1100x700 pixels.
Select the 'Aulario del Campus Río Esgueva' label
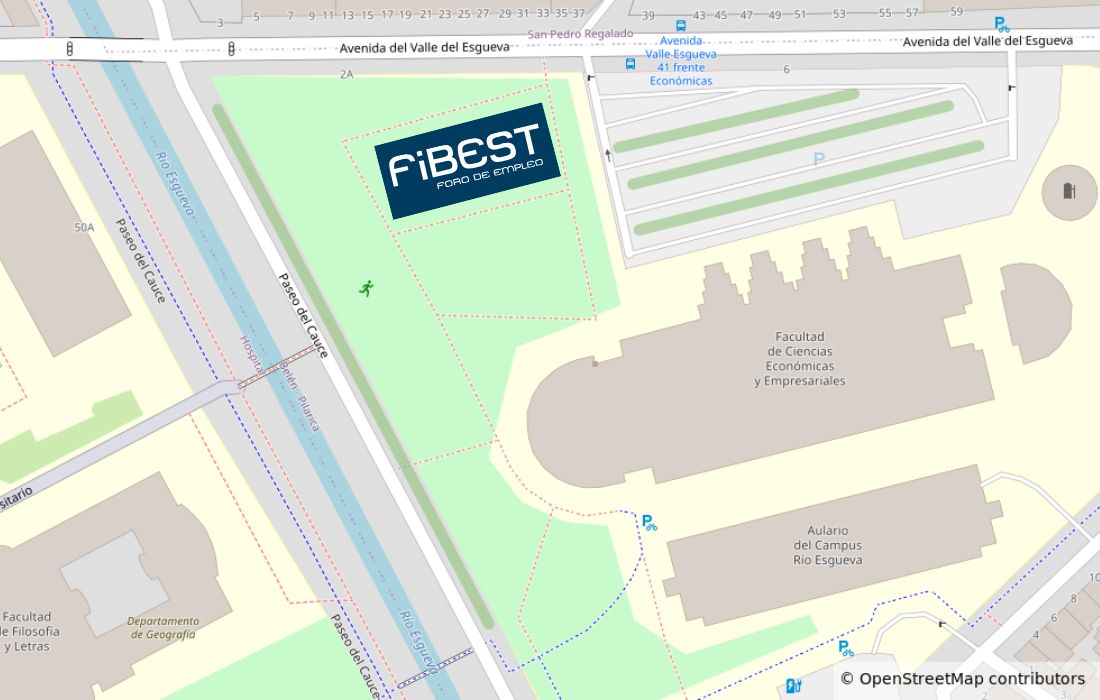coord(828,545)
